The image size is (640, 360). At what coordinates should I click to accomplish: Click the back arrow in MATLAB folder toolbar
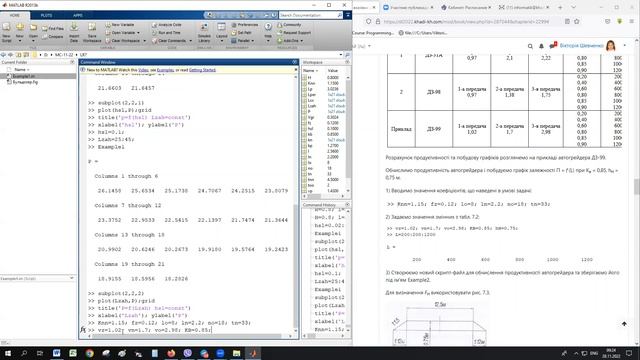(3, 55)
